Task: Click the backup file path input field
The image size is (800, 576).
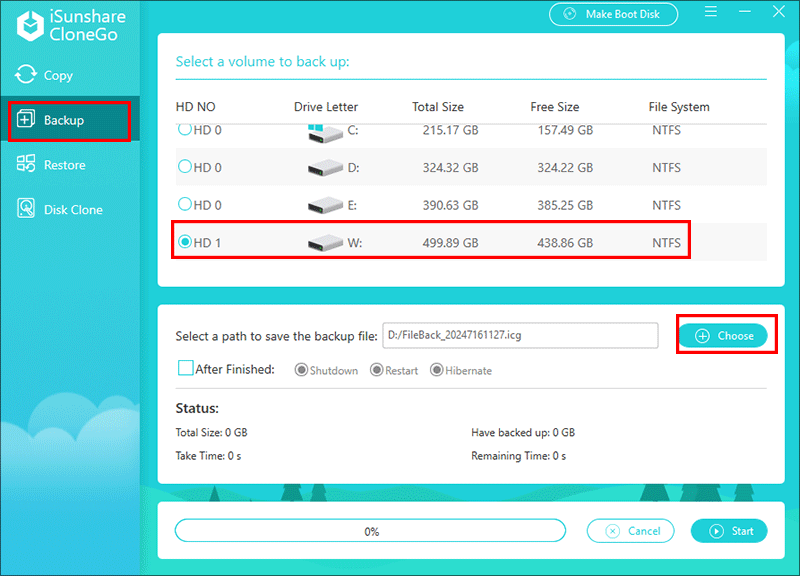Action: 520,336
